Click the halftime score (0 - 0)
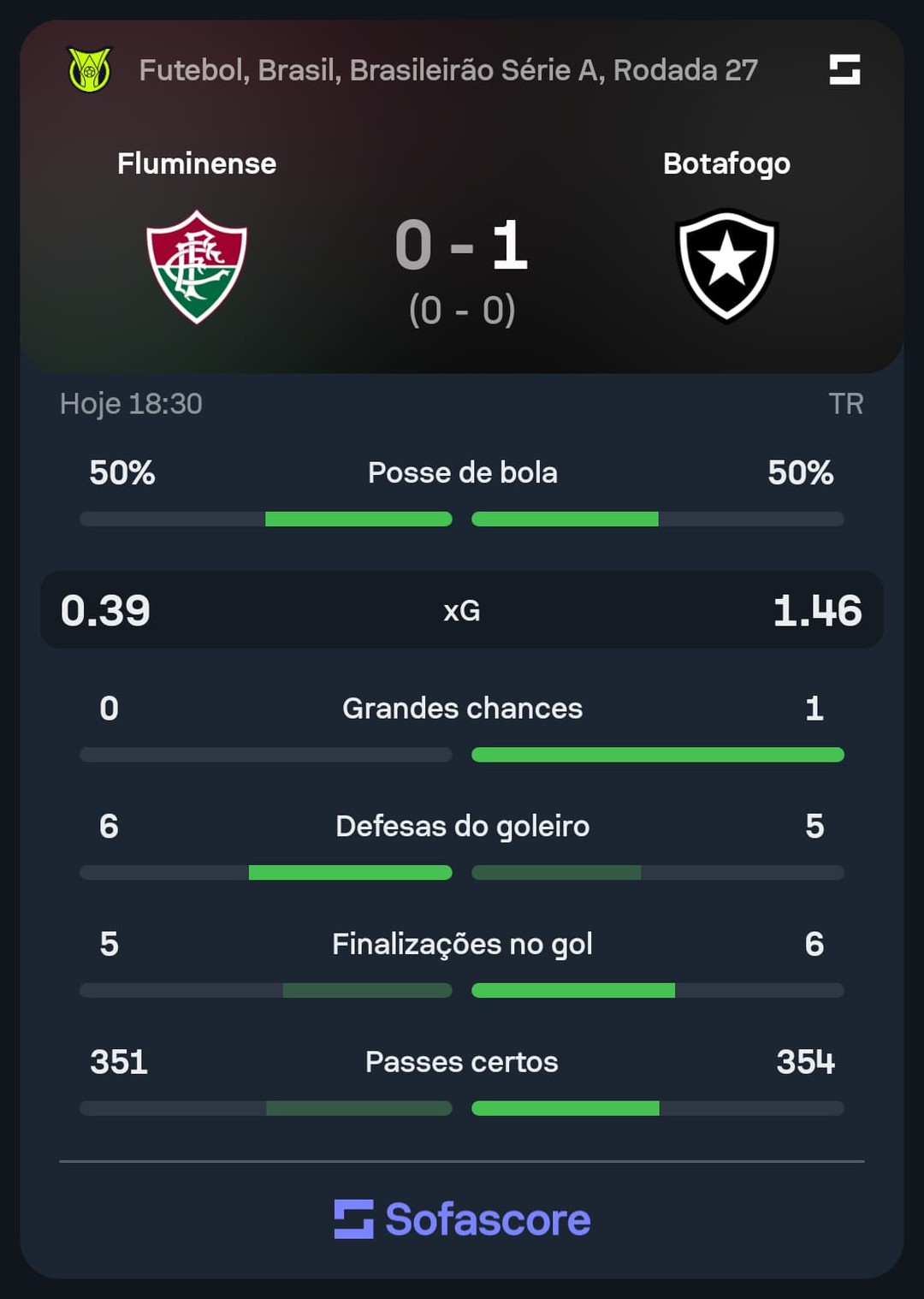924x1299 pixels. (462, 310)
